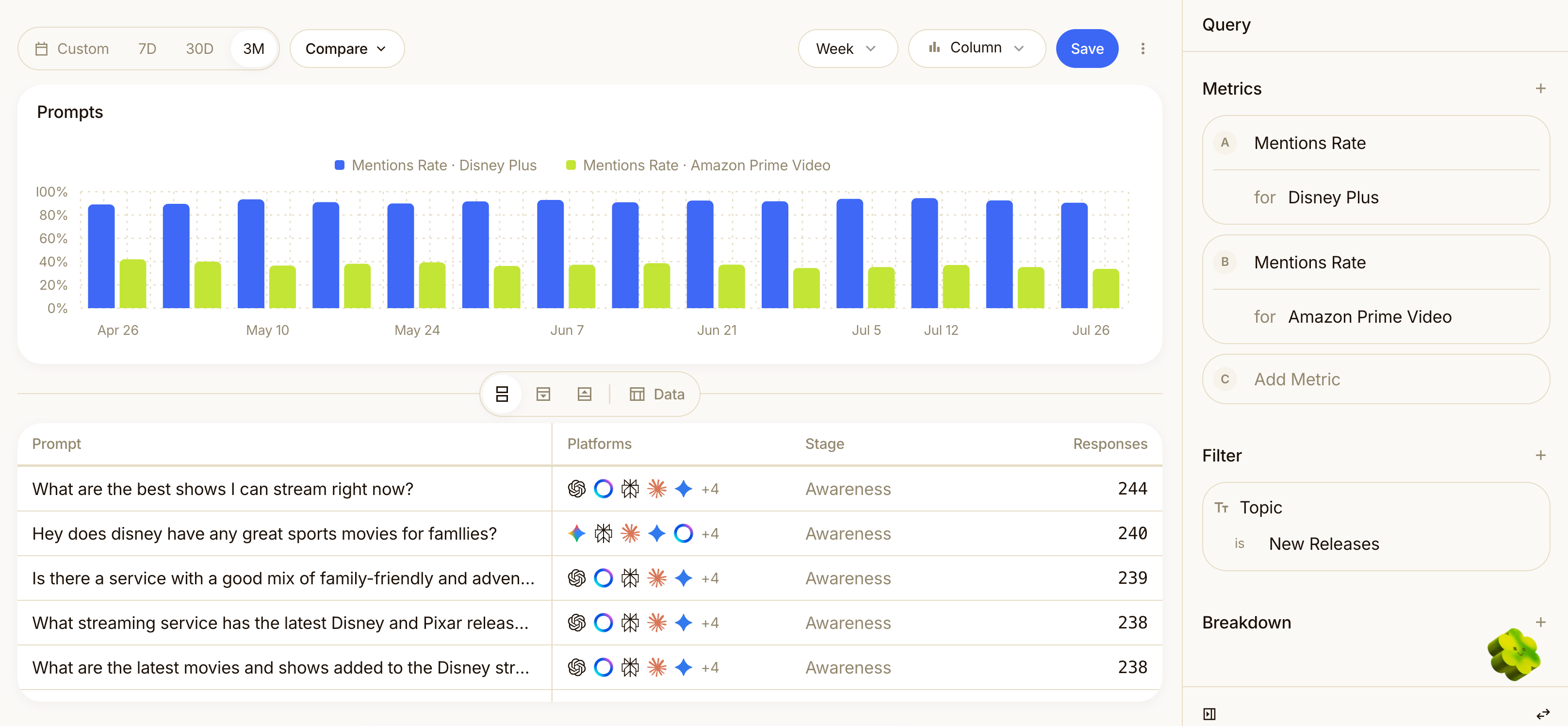Image resolution: width=1568 pixels, height=726 pixels.
Task: Select the table-focused layout icon
Action: click(543, 394)
